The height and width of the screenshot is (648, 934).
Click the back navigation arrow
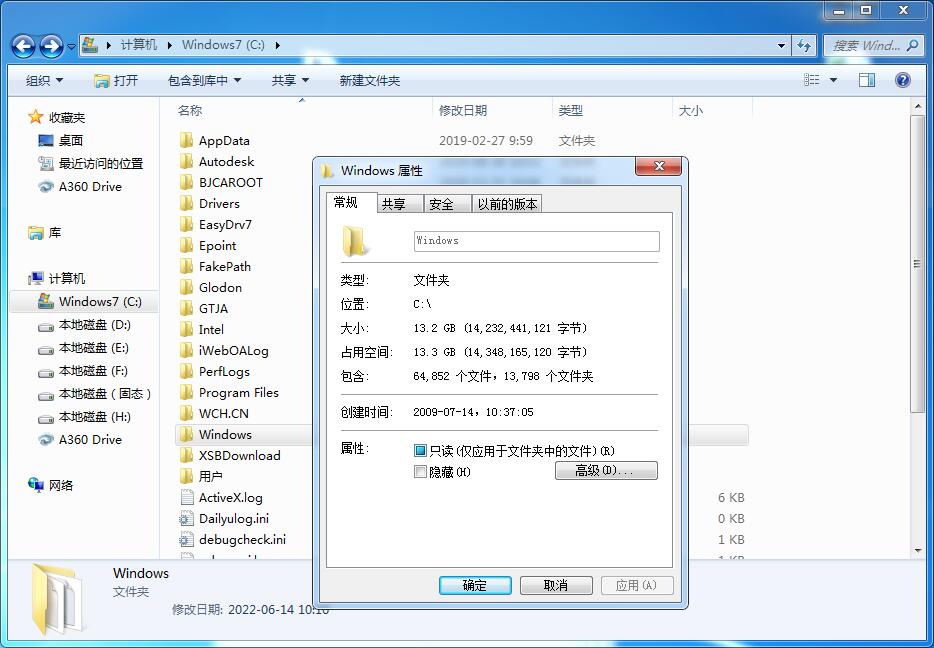click(22, 45)
